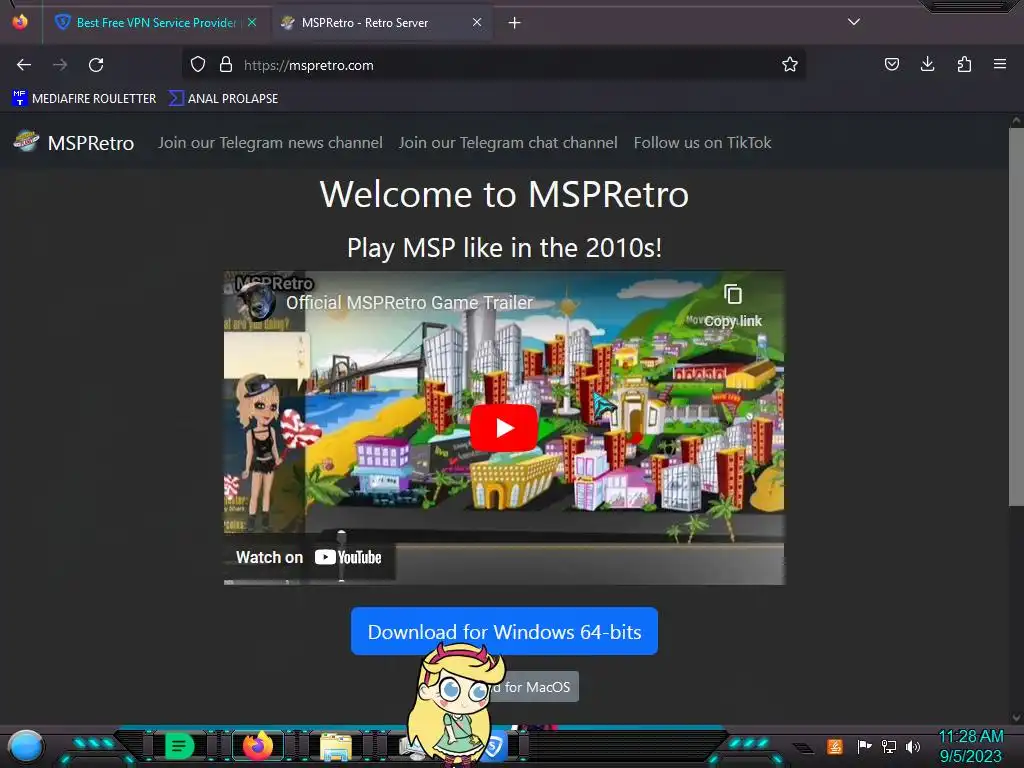Click the Star Butterfly desktop character
The height and width of the screenshot is (768, 1024).
point(456,704)
